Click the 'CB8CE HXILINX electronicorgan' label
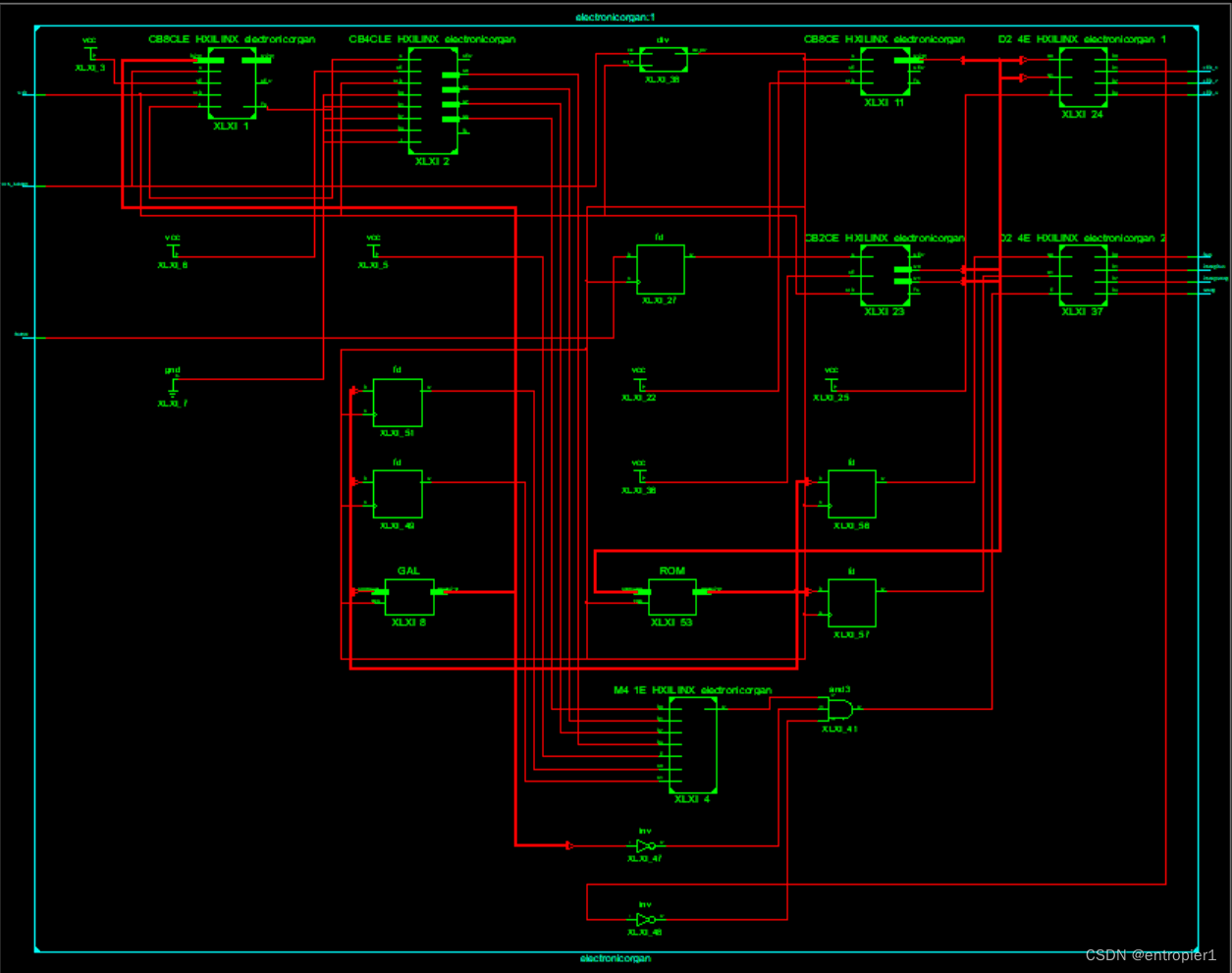Viewport: 1232px width, 973px height. 884,39
